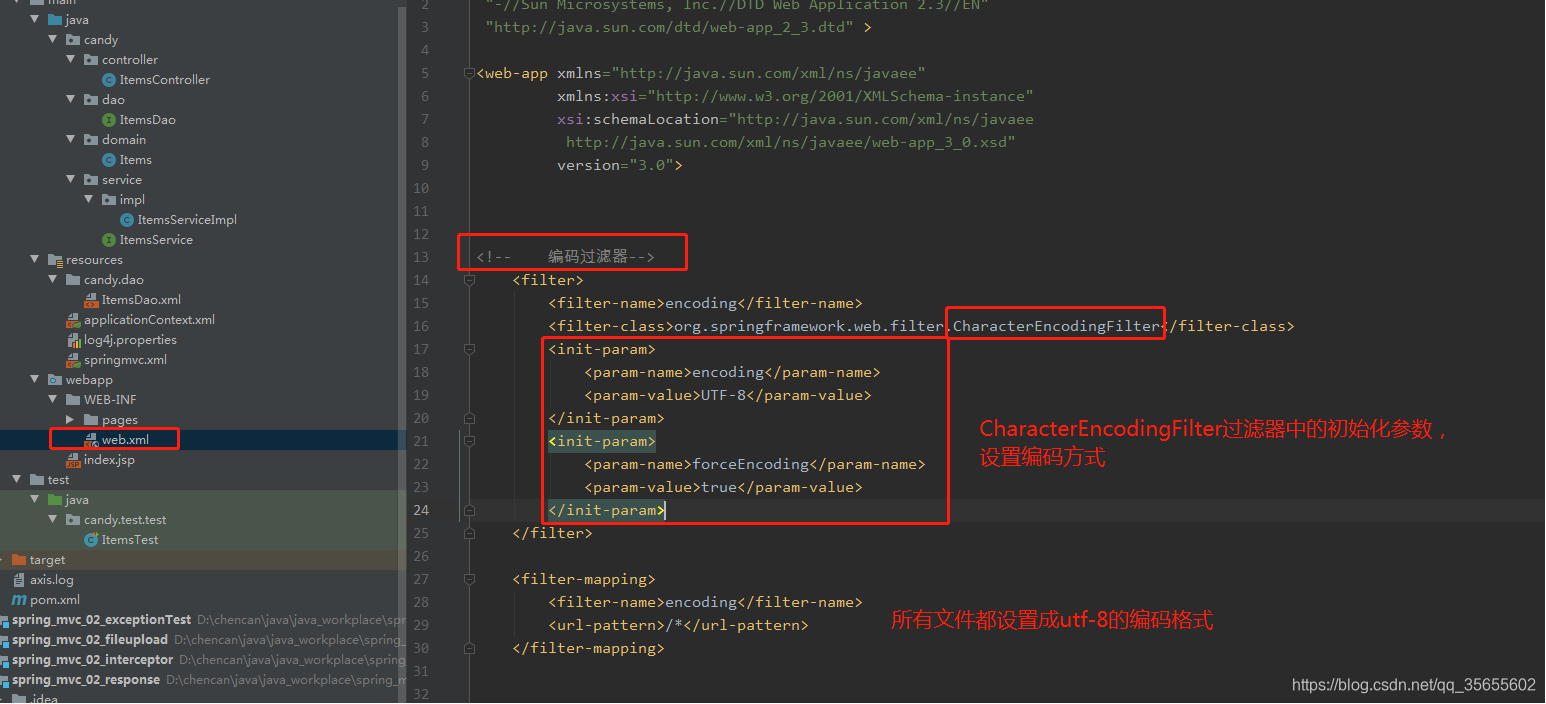
Task: Click the fold end marker on line 24
Action: (469, 510)
